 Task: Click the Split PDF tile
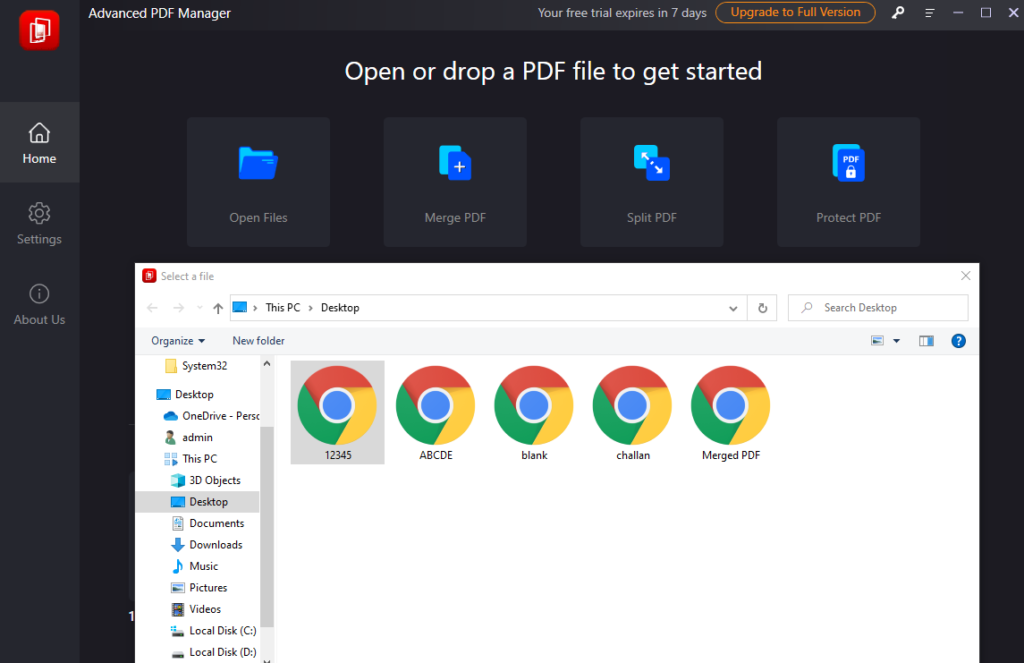[x=652, y=182]
